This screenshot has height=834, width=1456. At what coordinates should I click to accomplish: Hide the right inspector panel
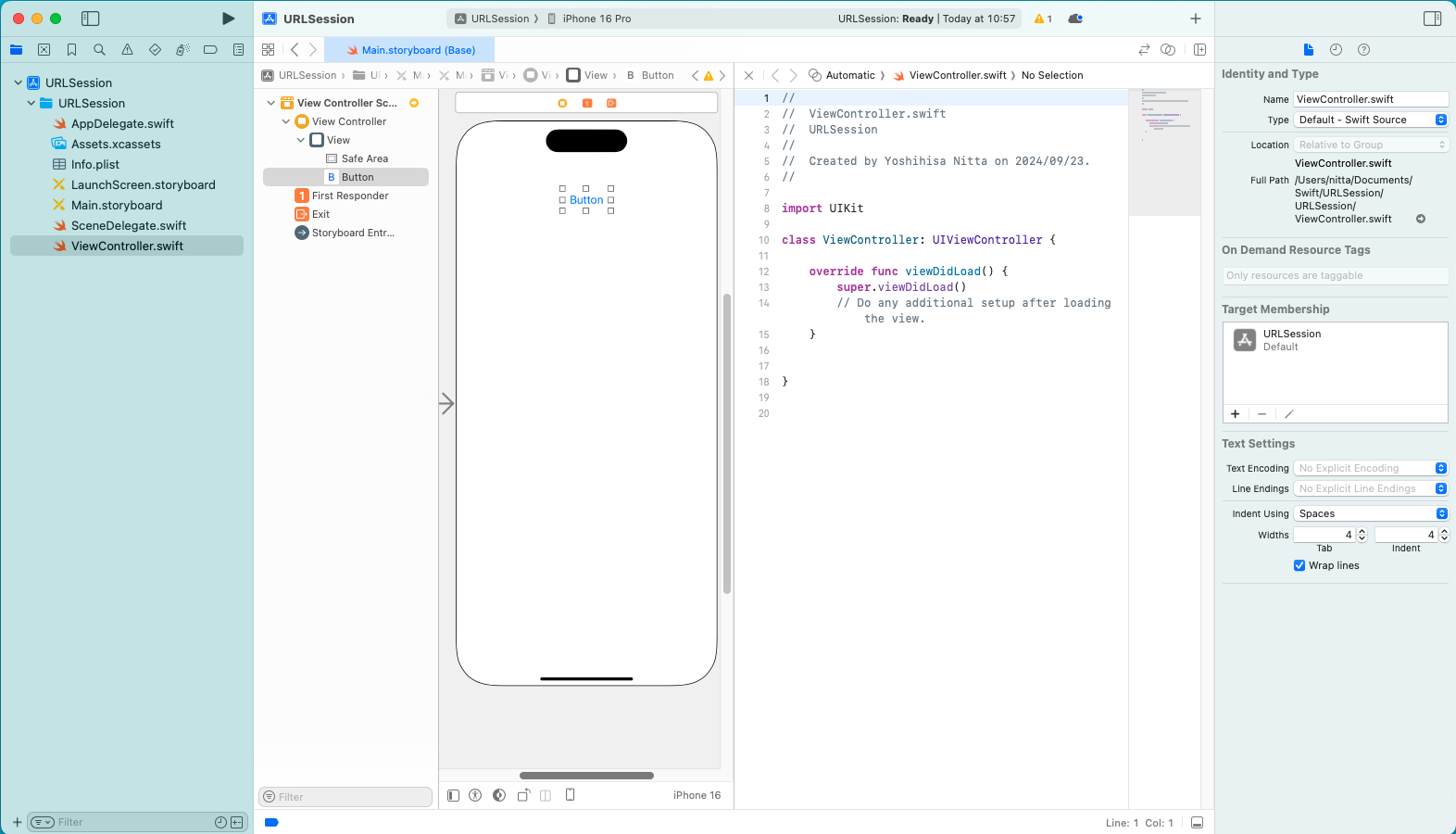click(1432, 19)
